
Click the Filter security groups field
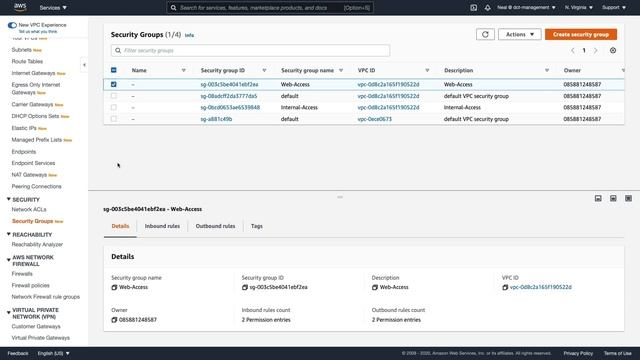(250, 51)
